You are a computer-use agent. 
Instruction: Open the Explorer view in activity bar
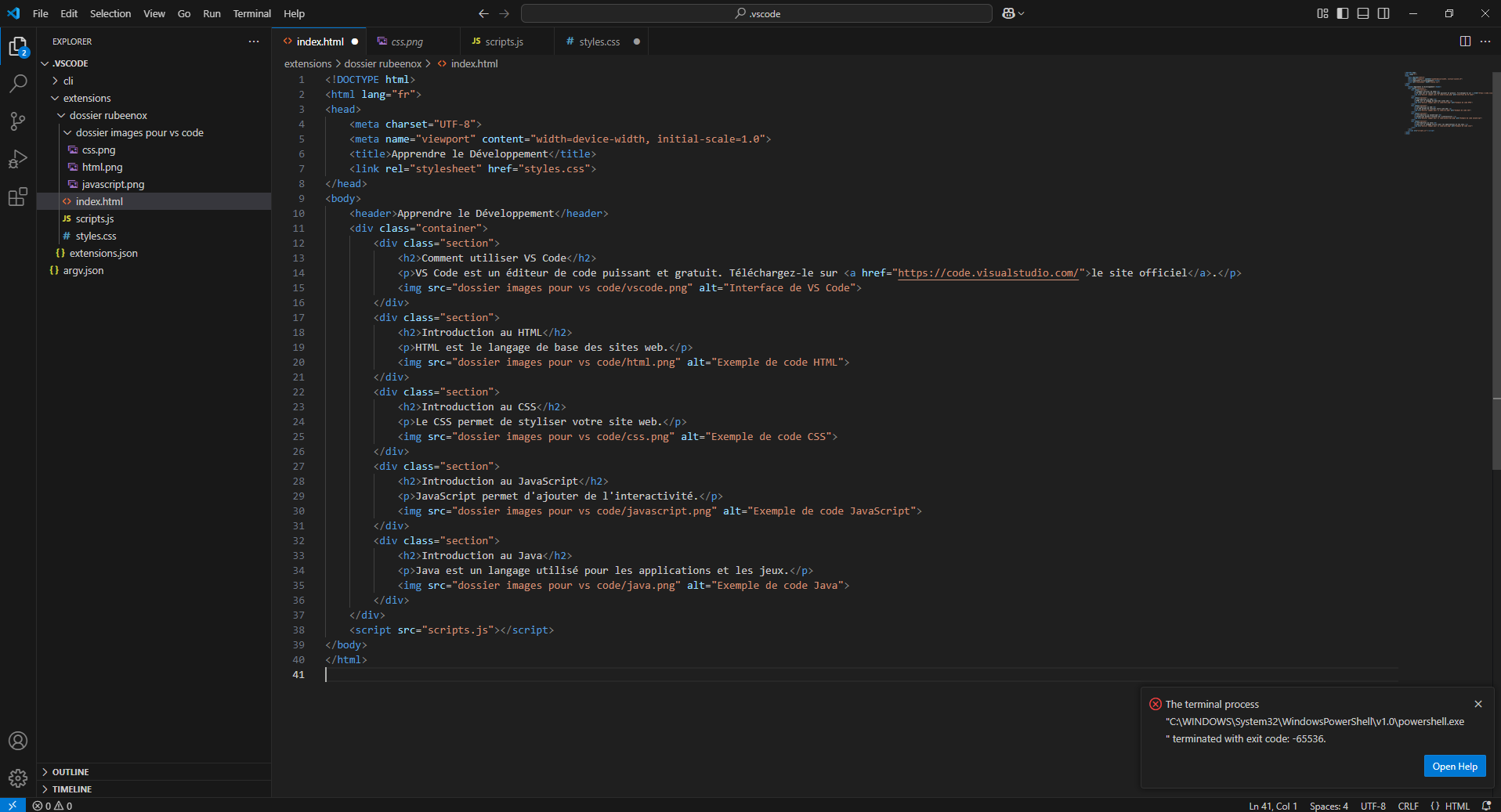pos(18,47)
